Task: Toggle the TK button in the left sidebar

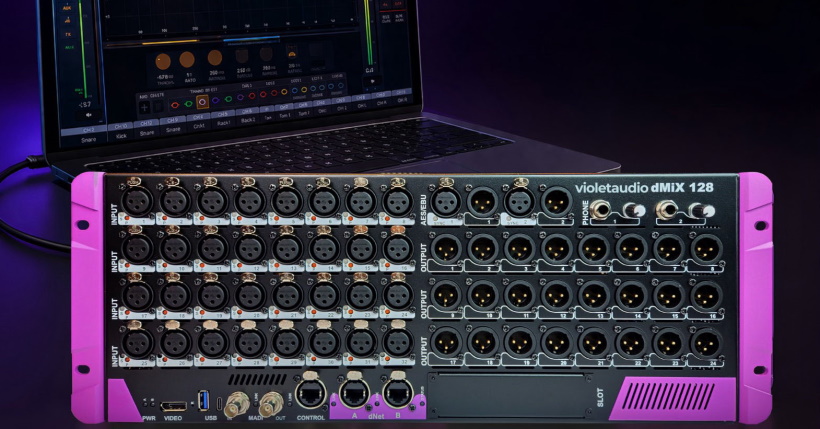Action: [68, 35]
